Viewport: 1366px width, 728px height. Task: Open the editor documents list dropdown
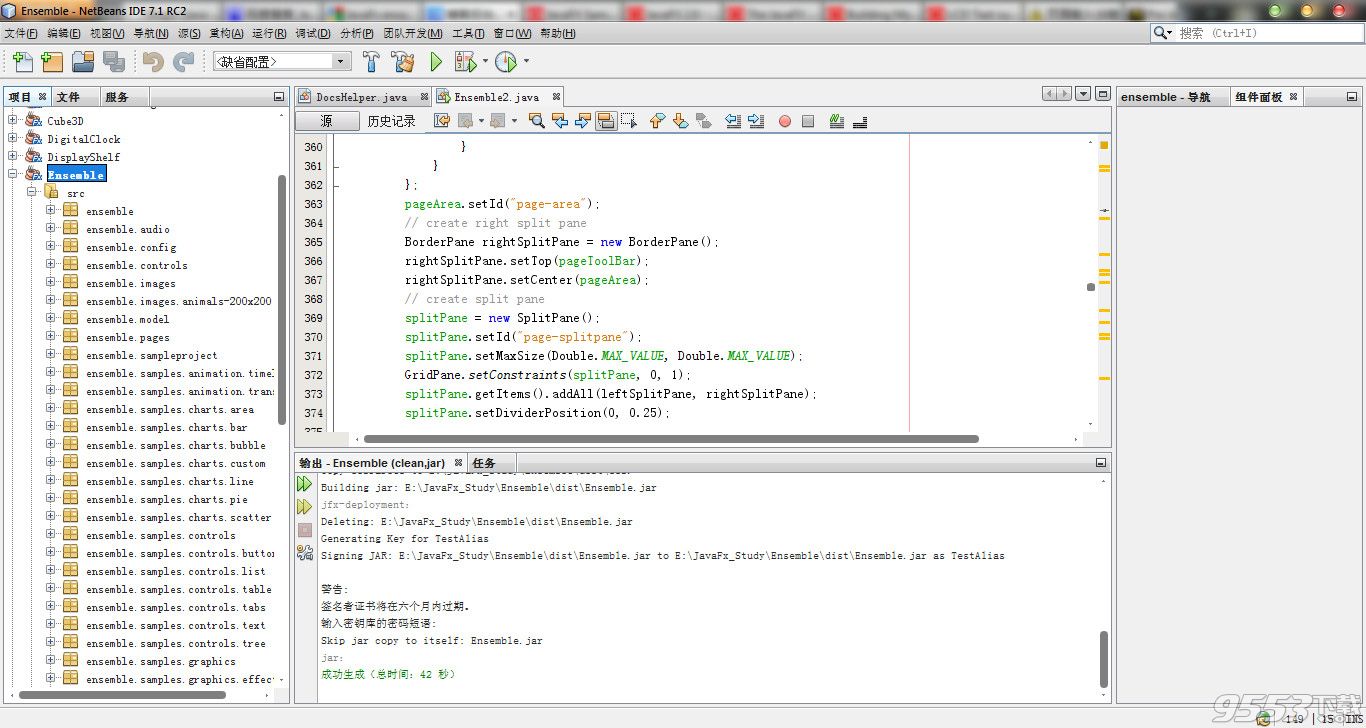[x=1083, y=94]
